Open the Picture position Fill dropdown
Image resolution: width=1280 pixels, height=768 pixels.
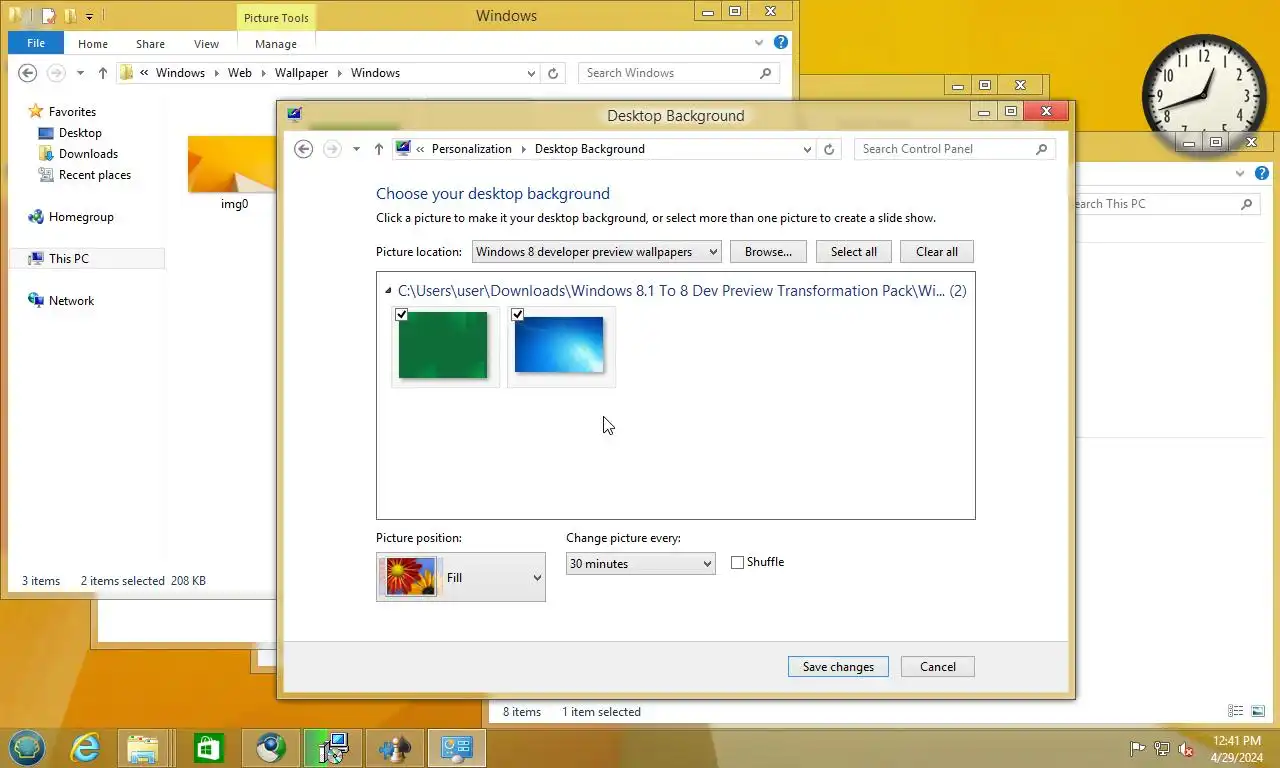(x=461, y=577)
